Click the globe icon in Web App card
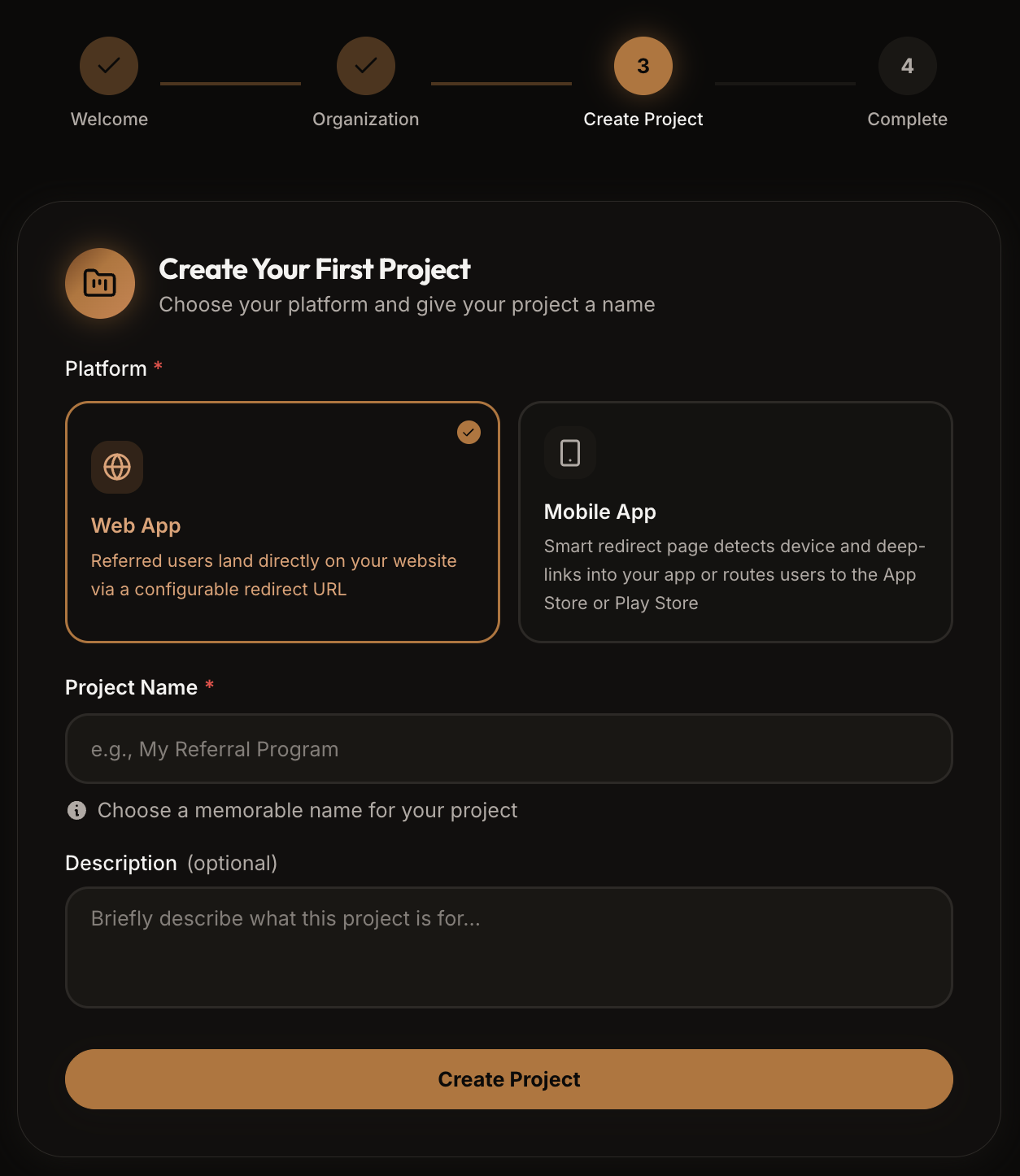Screen dimensions: 1020x1176 [x=117, y=467]
